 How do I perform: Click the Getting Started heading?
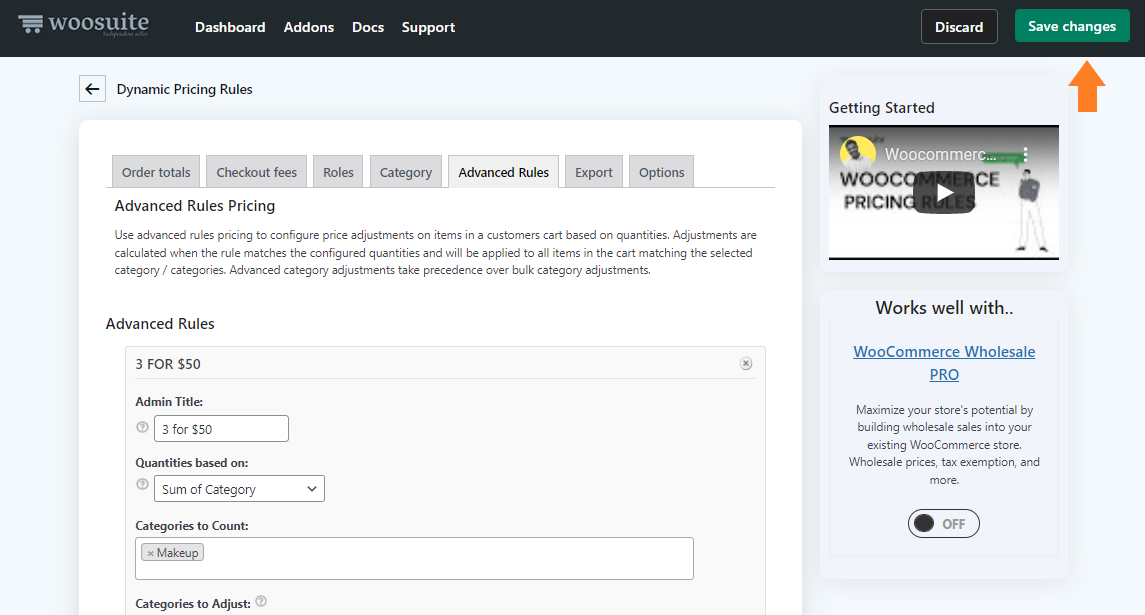[x=881, y=107]
